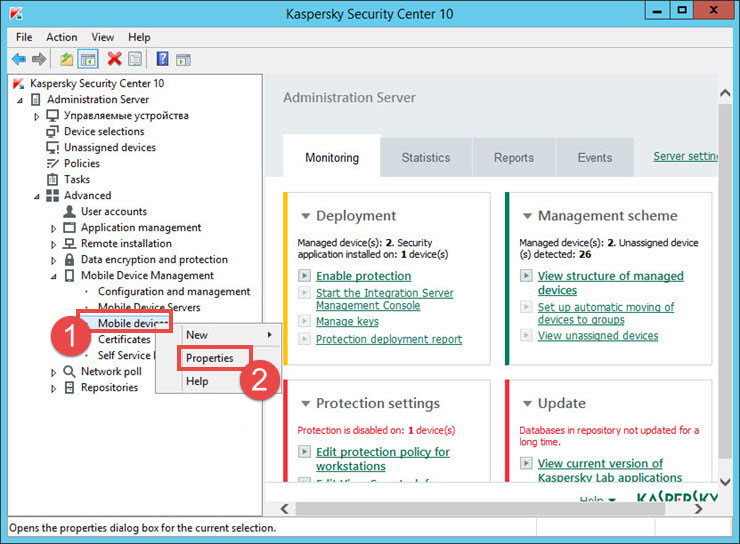Viewport: 740px width, 544px height.
Task: Expand the Application management node
Action: click(x=53, y=228)
